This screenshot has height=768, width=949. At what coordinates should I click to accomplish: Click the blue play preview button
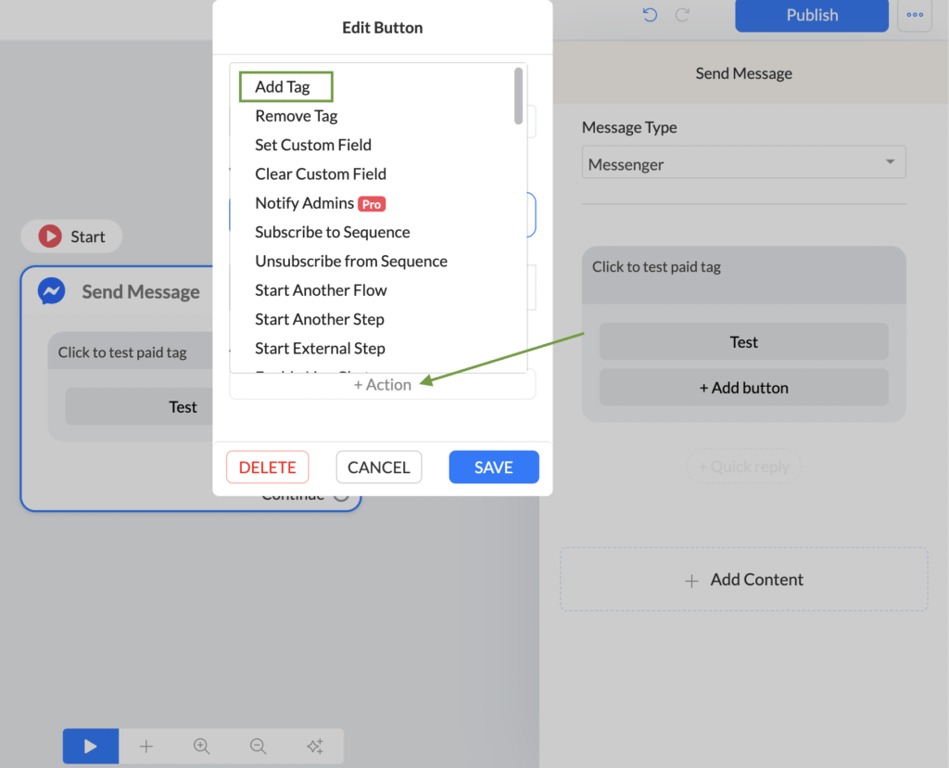click(x=91, y=746)
